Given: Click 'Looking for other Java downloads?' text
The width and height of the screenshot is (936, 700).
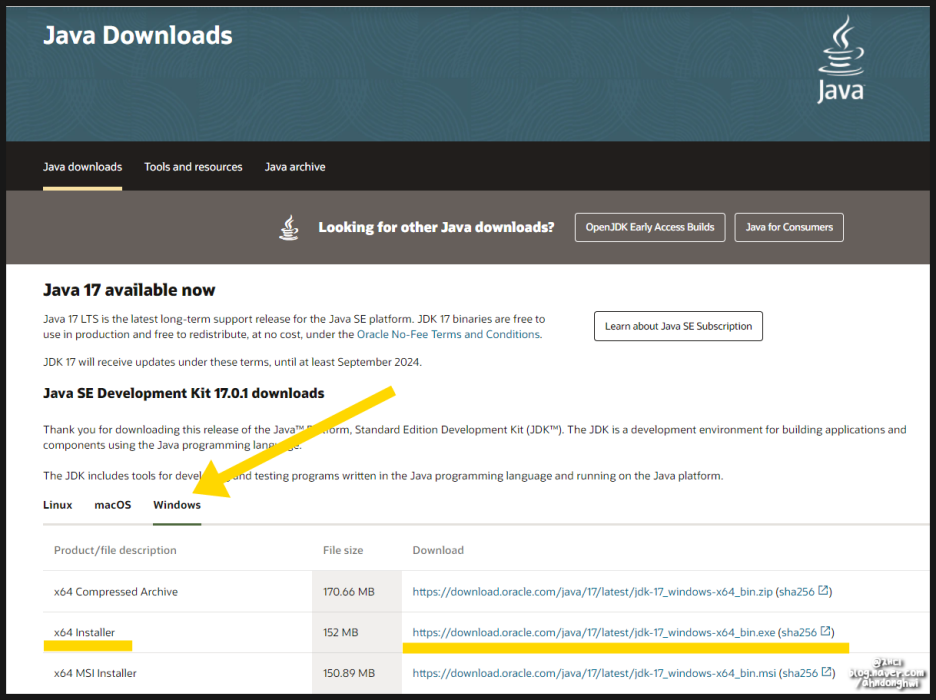Looking at the screenshot, I should point(436,227).
